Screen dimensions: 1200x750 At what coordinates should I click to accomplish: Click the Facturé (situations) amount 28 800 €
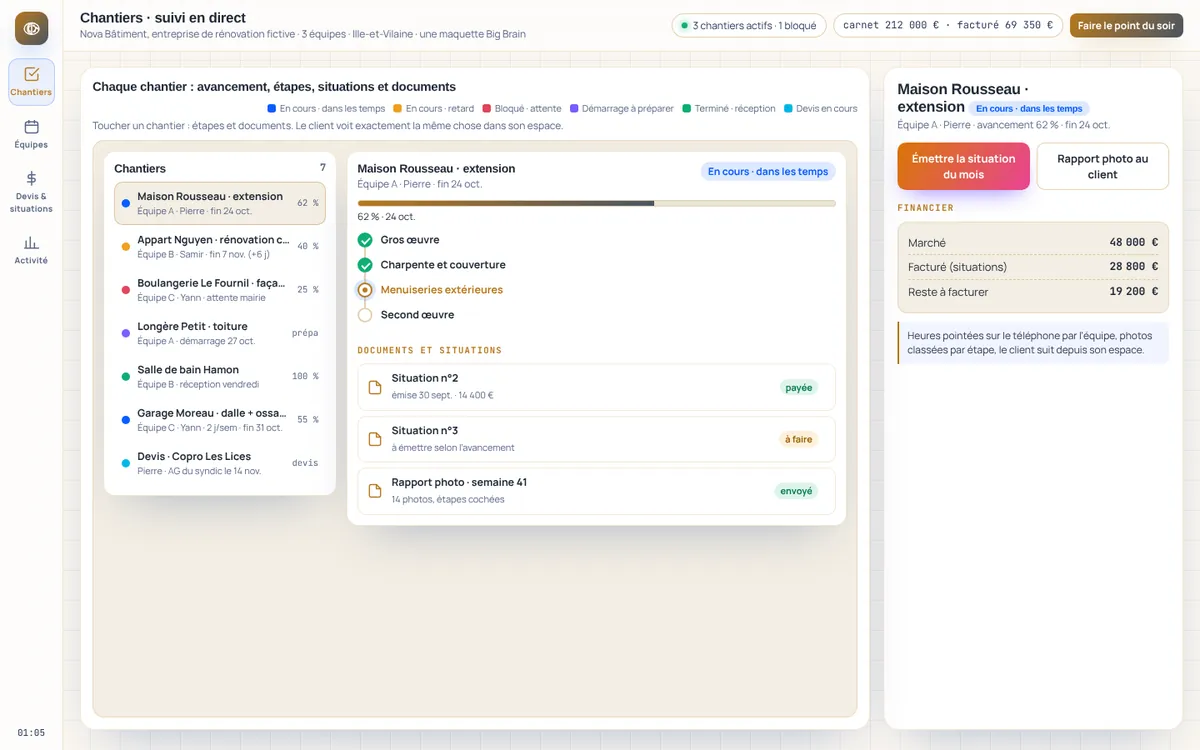[1134, 267]
